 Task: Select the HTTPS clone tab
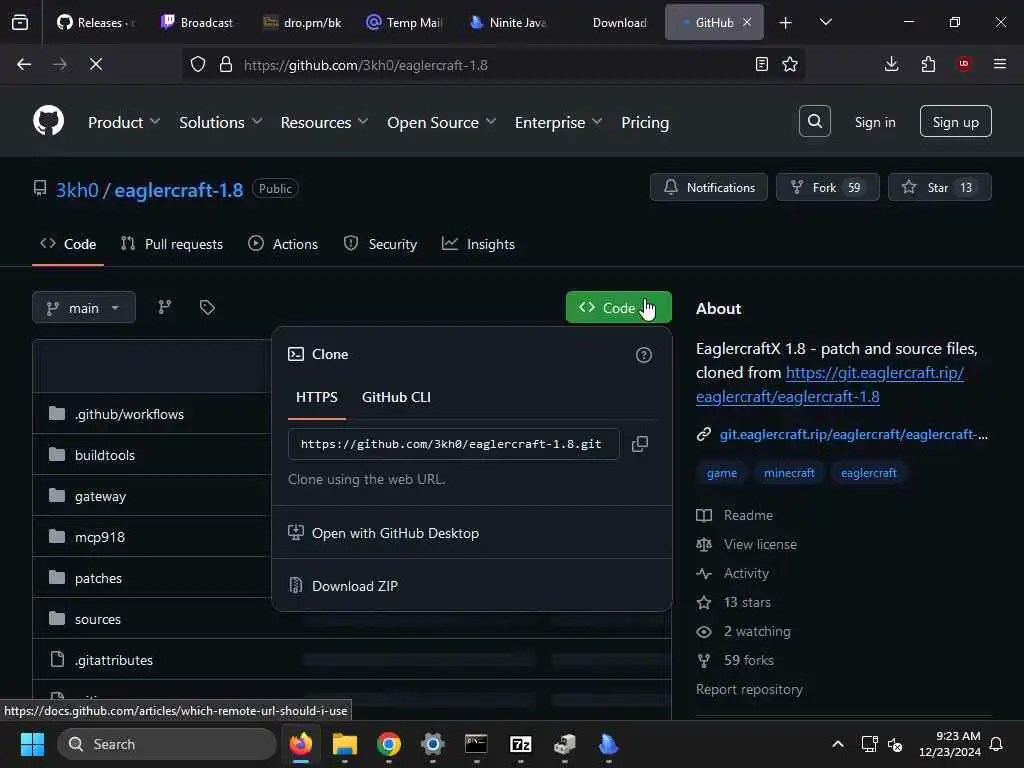pyautogui.click(x=317, y=397)
